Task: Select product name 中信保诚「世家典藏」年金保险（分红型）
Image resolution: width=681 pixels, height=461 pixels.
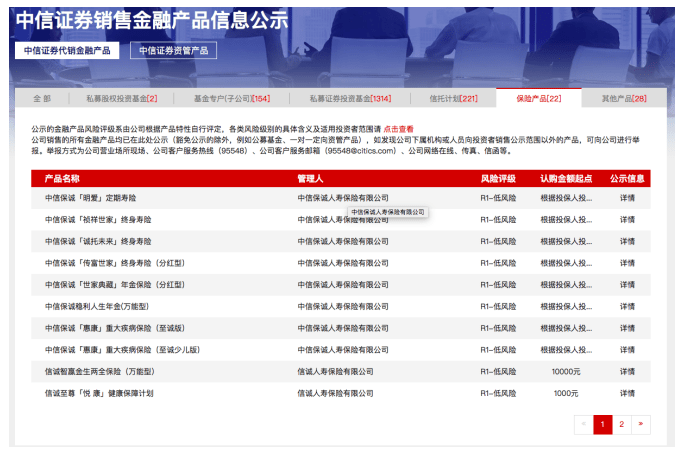Action: [115, 285]
